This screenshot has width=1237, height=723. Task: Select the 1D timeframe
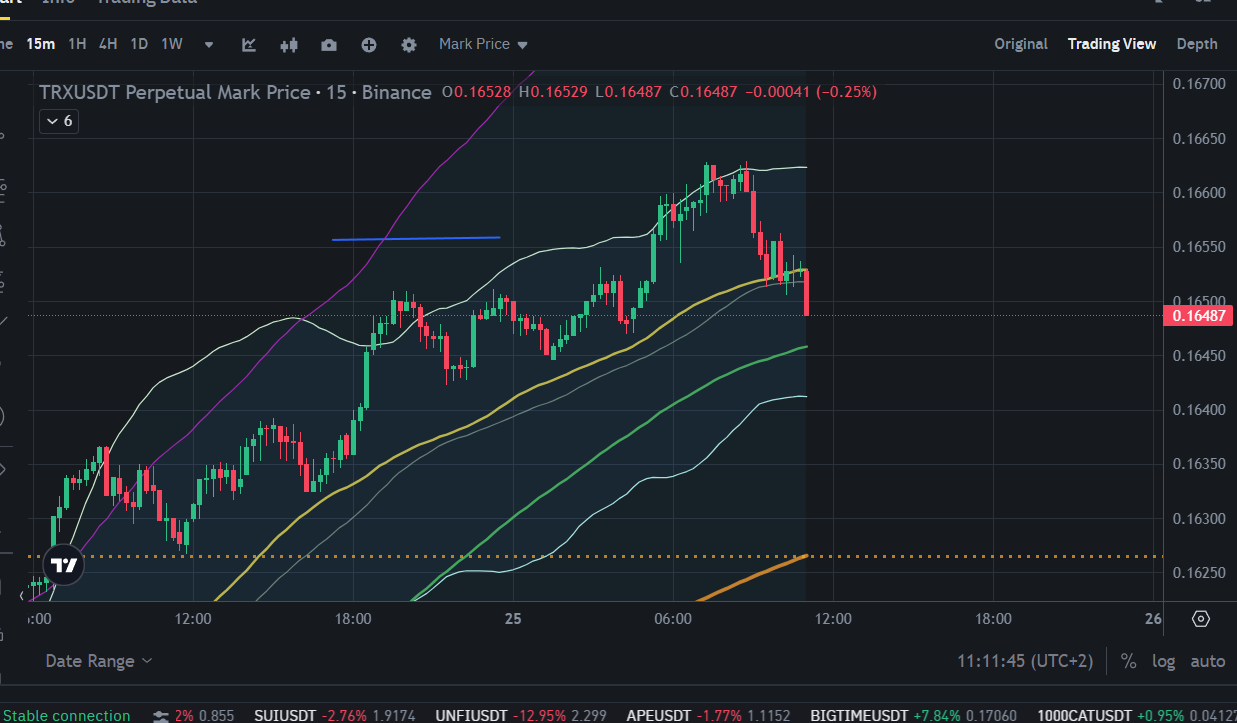click(x=139, y=44)
